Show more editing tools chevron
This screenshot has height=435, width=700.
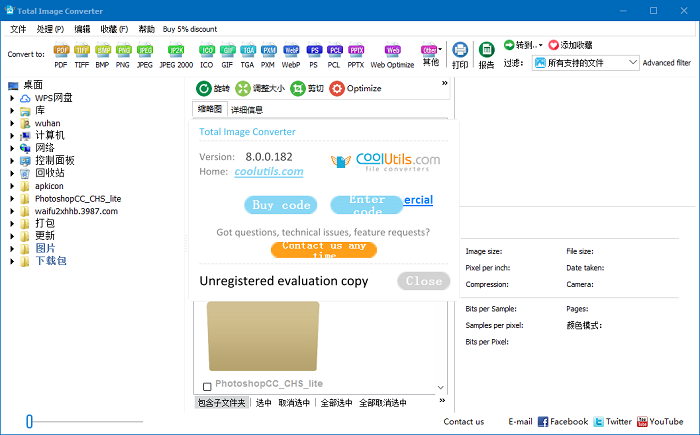click(445, 83)
